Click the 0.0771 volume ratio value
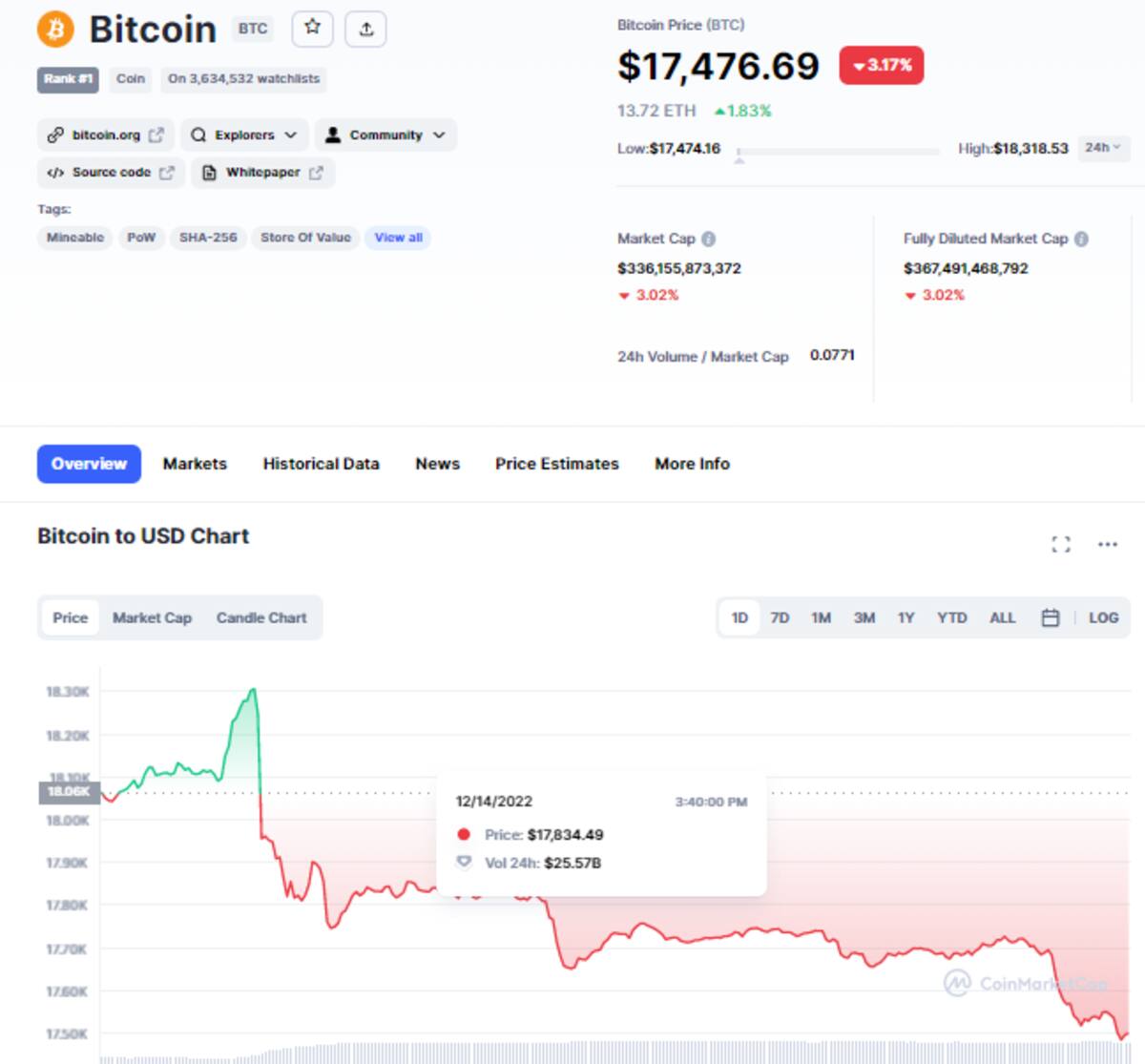This screenshot has width=1145, height=1064. click(832, 355)
